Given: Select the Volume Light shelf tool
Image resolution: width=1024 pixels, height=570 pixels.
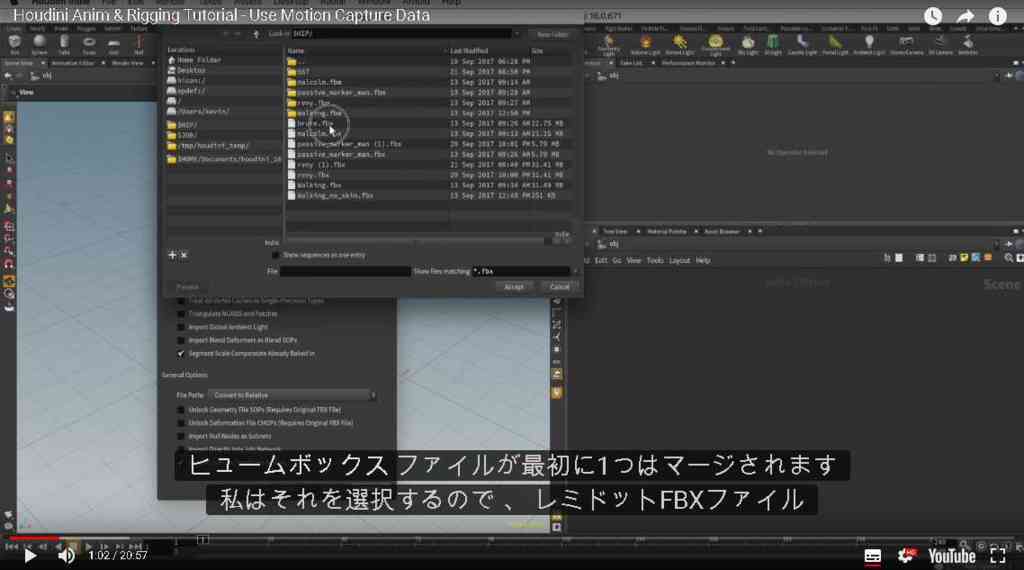Looking at the screenshot, I should (x=645, y=45).
